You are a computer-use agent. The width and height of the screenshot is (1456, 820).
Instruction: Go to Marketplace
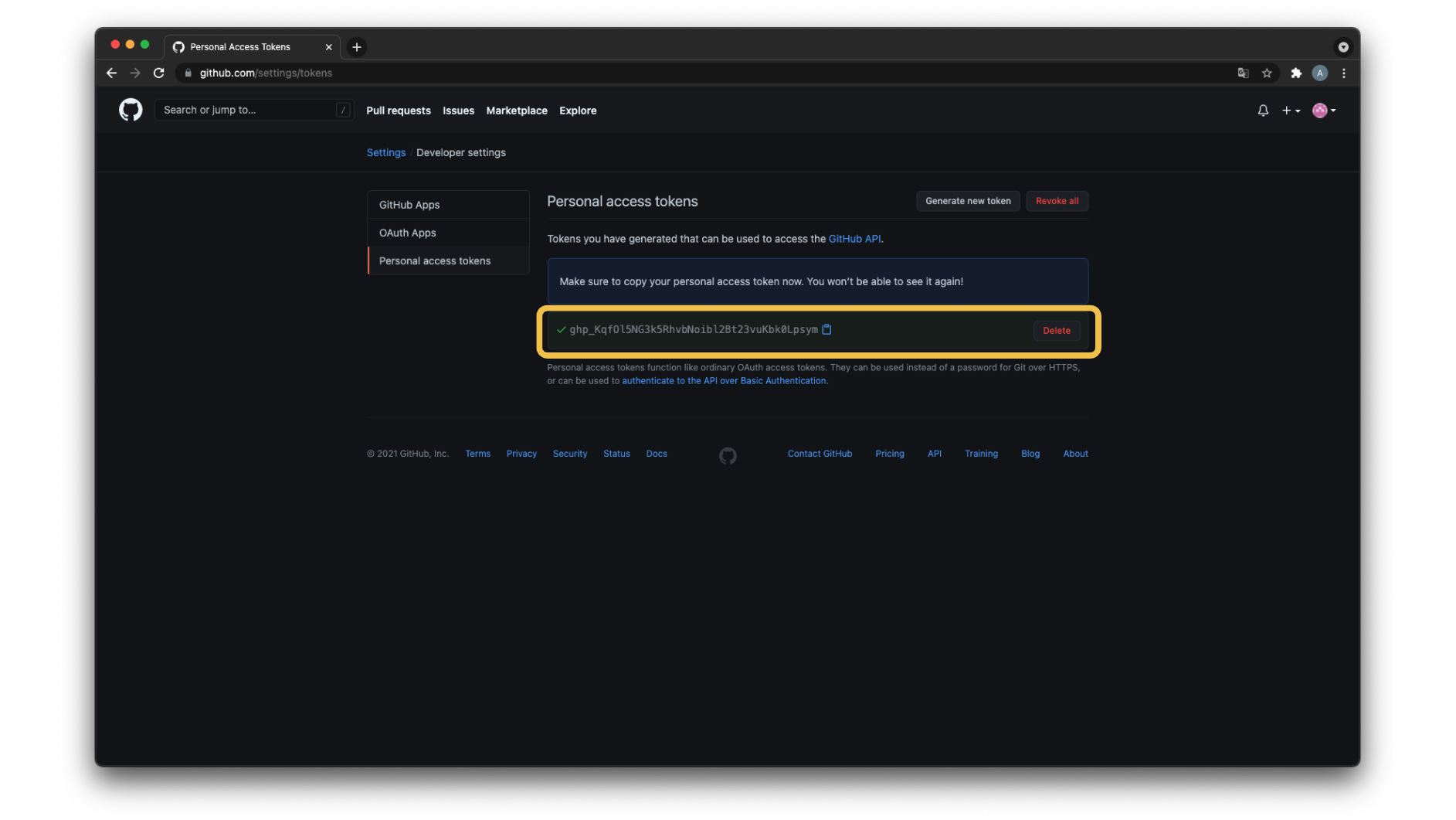coord(517,111)
